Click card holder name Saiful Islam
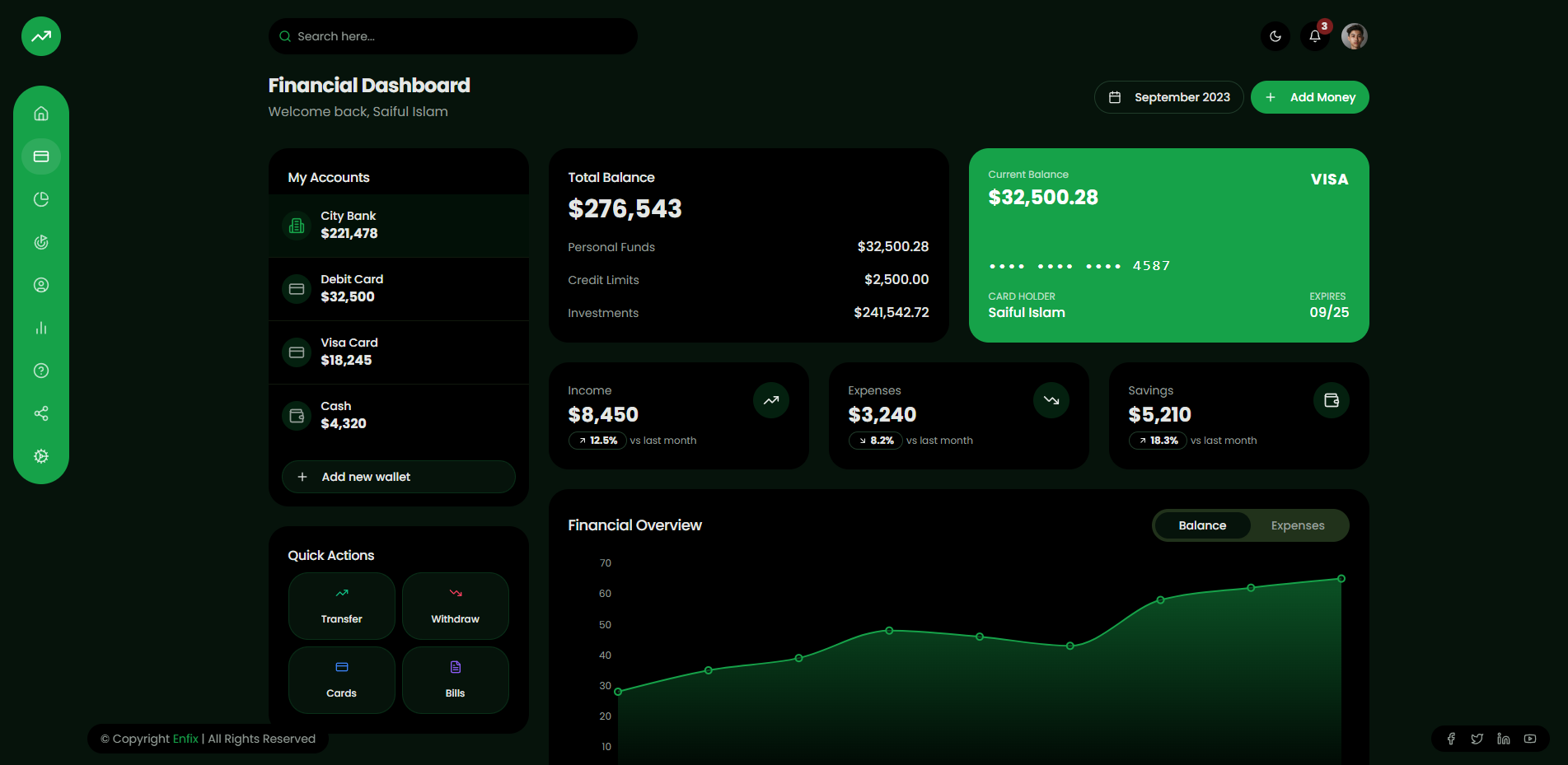Viewport: 1568px width, 765px height. pyautogui.click(x=1027, y=313)
